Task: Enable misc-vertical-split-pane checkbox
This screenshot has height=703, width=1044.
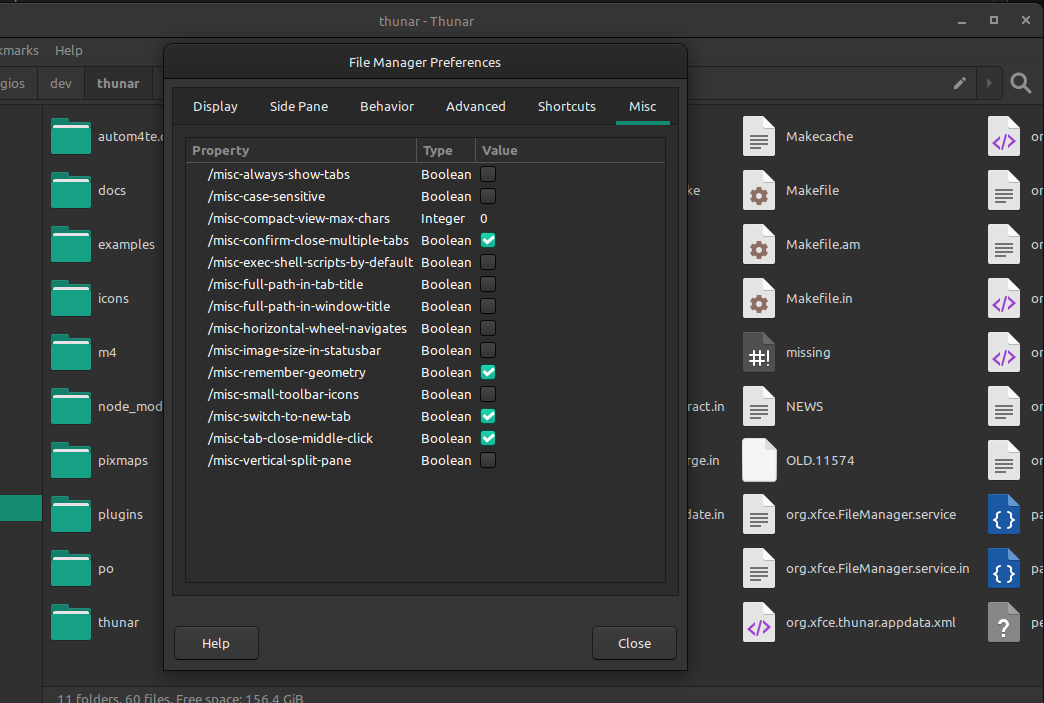Action: tap(488, 460)
